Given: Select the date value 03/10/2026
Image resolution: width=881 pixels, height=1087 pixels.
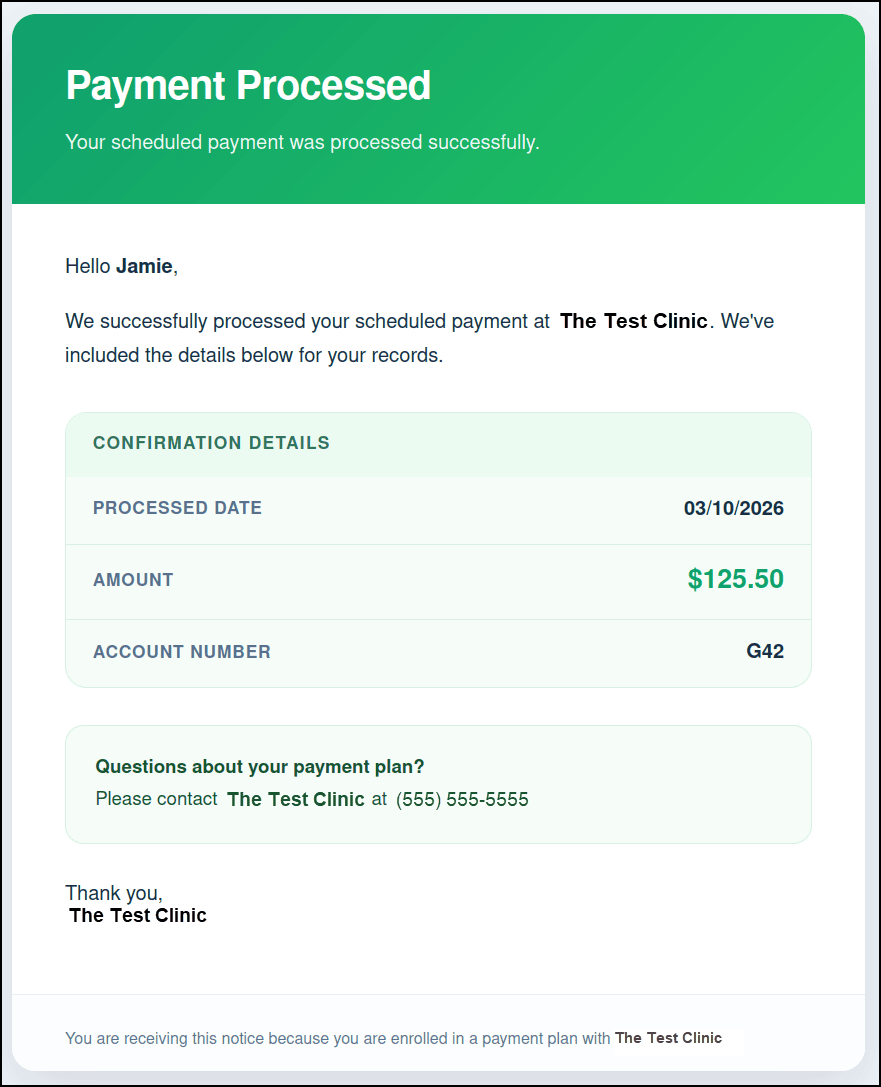Looking at the screenshot, I should coord(733,508).
